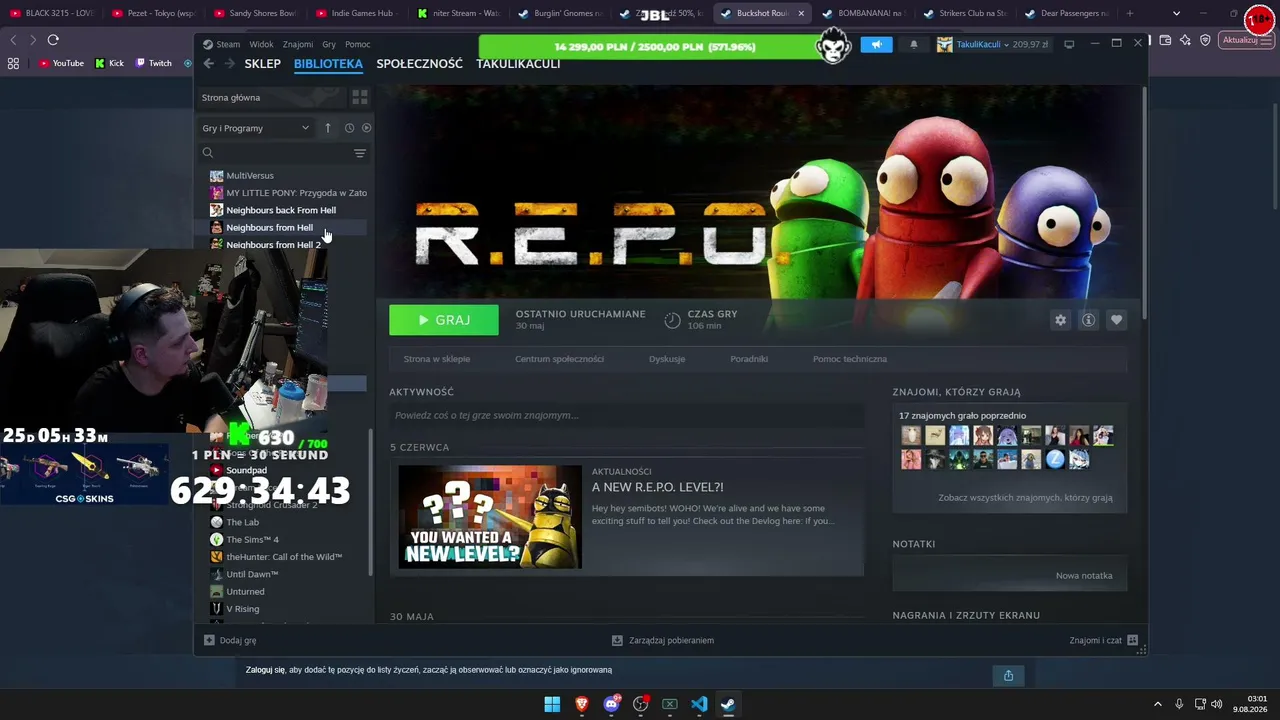Open Discord from the taskbar
This screenshot has width=1280, height=720.
[x=611, y=704]
